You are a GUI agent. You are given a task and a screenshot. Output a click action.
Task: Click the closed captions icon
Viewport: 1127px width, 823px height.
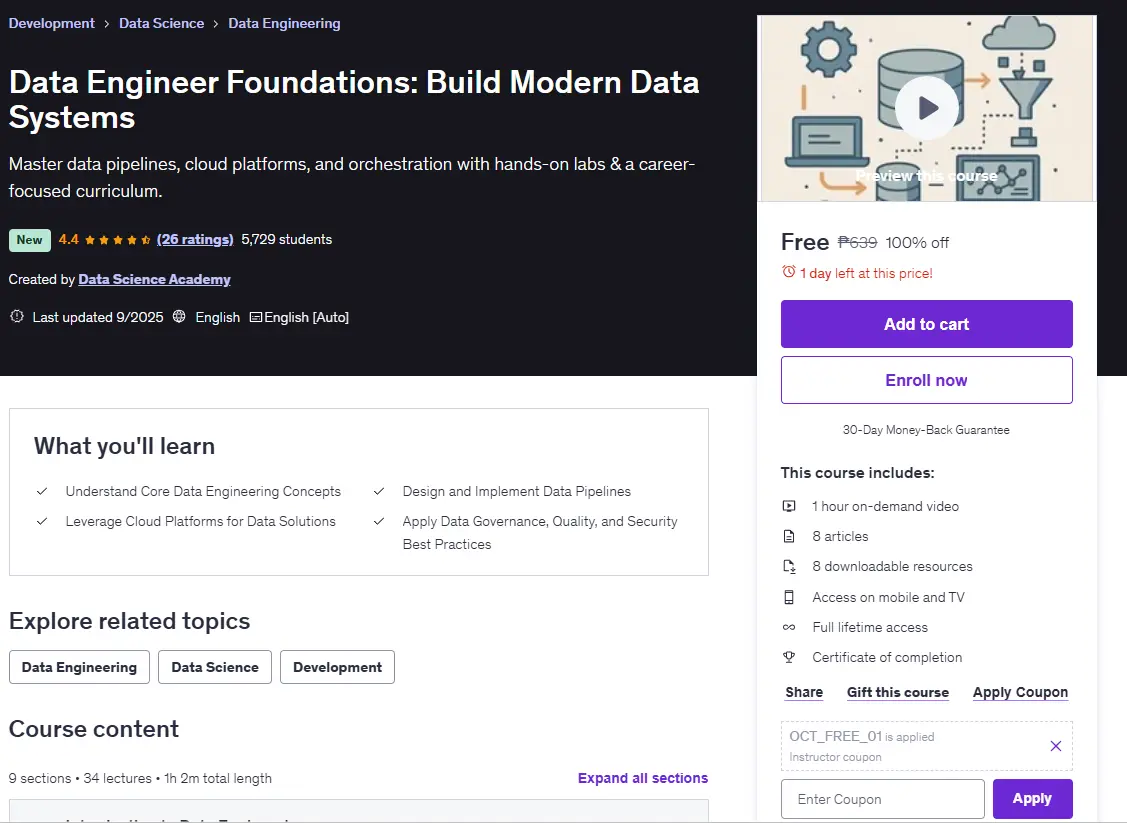point(255,317)
